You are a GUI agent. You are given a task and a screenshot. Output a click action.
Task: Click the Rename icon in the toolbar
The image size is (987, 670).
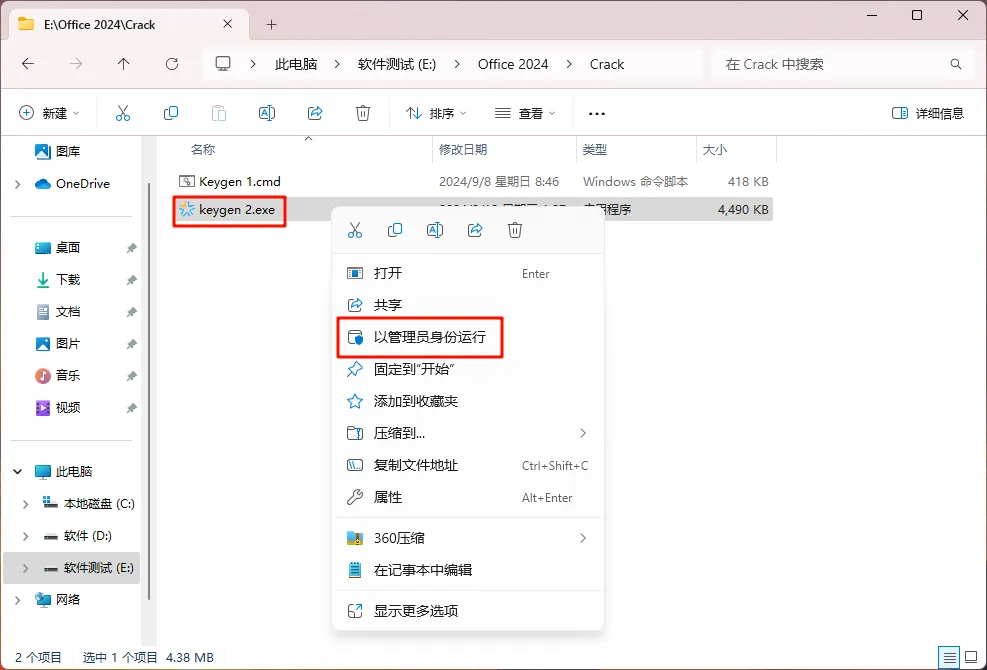pos(267,113)
